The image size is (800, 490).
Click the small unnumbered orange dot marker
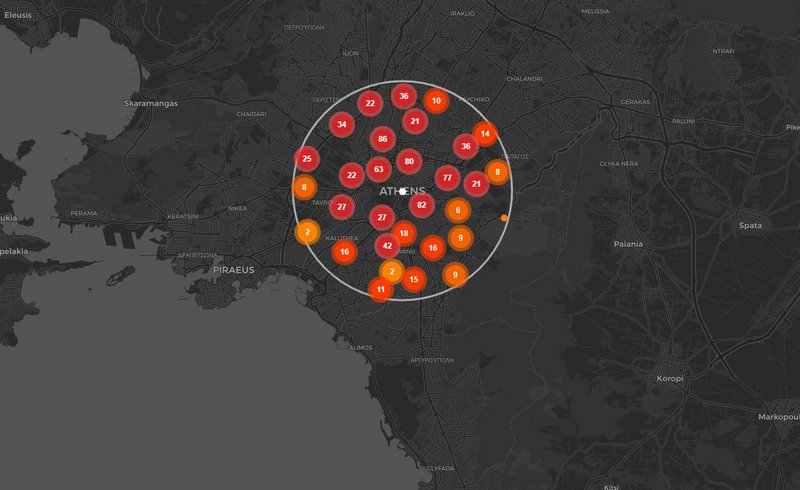504,217
